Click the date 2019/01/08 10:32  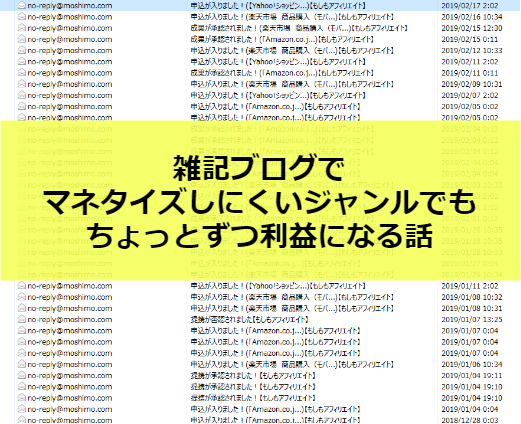pos(472,297)
